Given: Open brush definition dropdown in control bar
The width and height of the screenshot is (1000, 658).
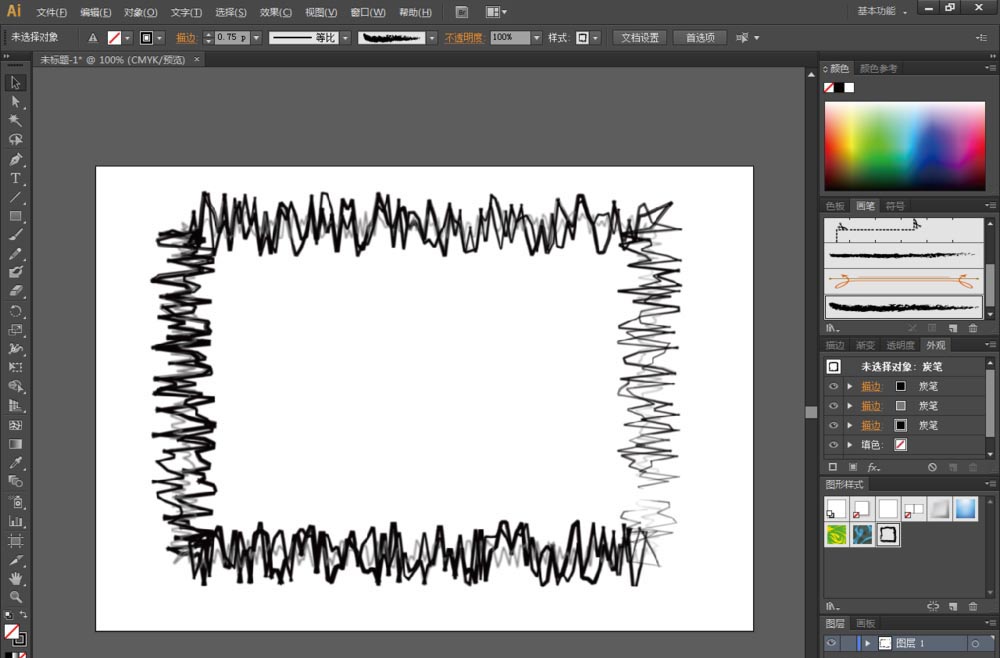Looking at the screenshot, I should pos(432,38).
